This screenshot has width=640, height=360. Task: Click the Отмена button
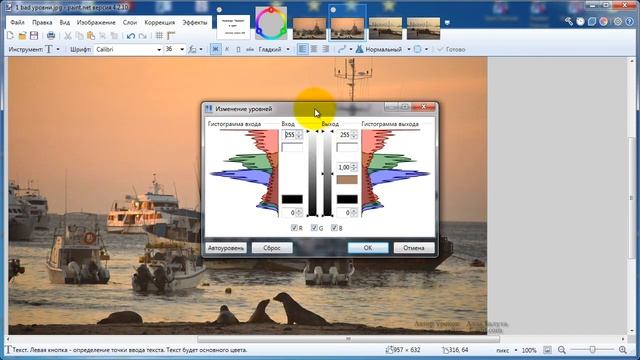[414, 248]
